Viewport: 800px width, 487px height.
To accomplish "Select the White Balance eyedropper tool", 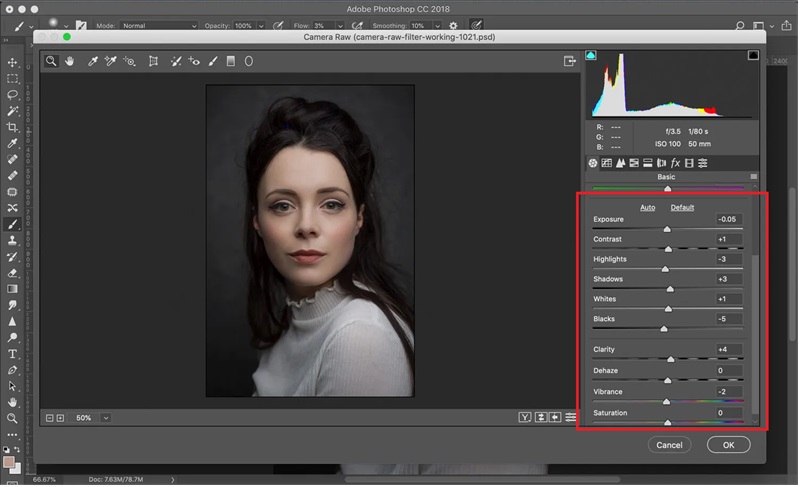I will click(x=92, y=61).
